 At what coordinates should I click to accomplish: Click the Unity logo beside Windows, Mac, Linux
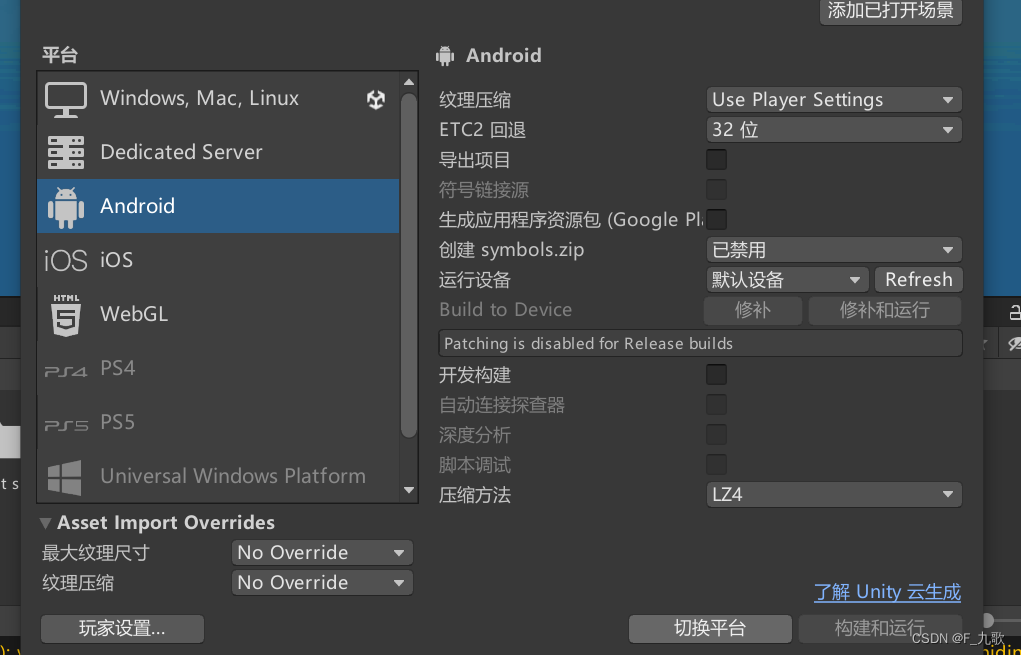[376, 99]
